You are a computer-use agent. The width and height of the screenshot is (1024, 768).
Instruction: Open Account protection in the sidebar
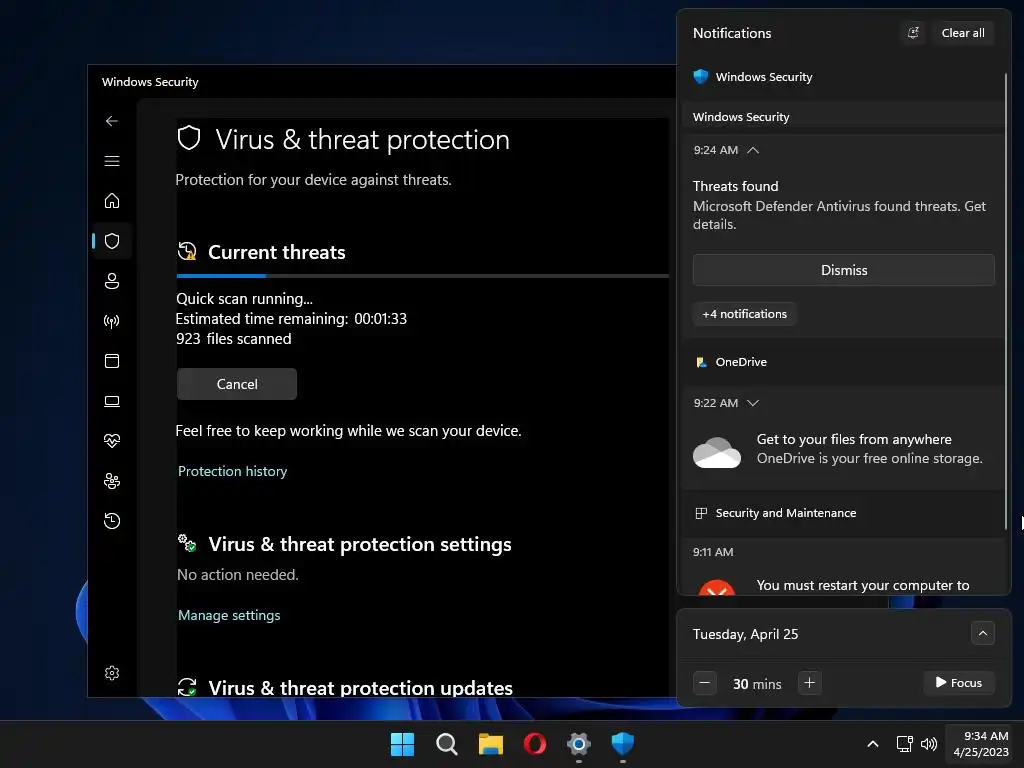point(112,281)
